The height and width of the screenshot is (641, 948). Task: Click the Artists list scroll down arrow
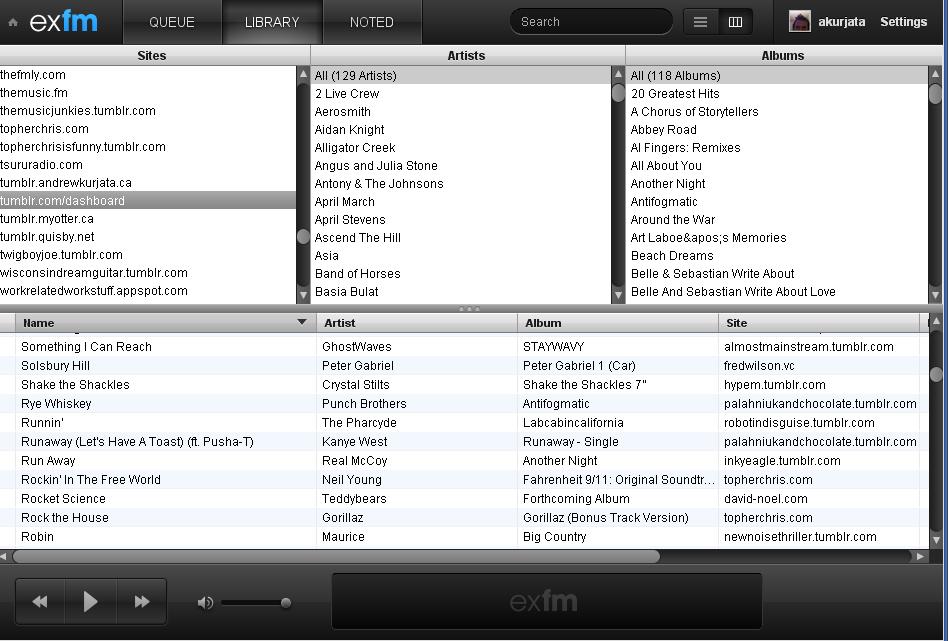click(x=618, y=295)
